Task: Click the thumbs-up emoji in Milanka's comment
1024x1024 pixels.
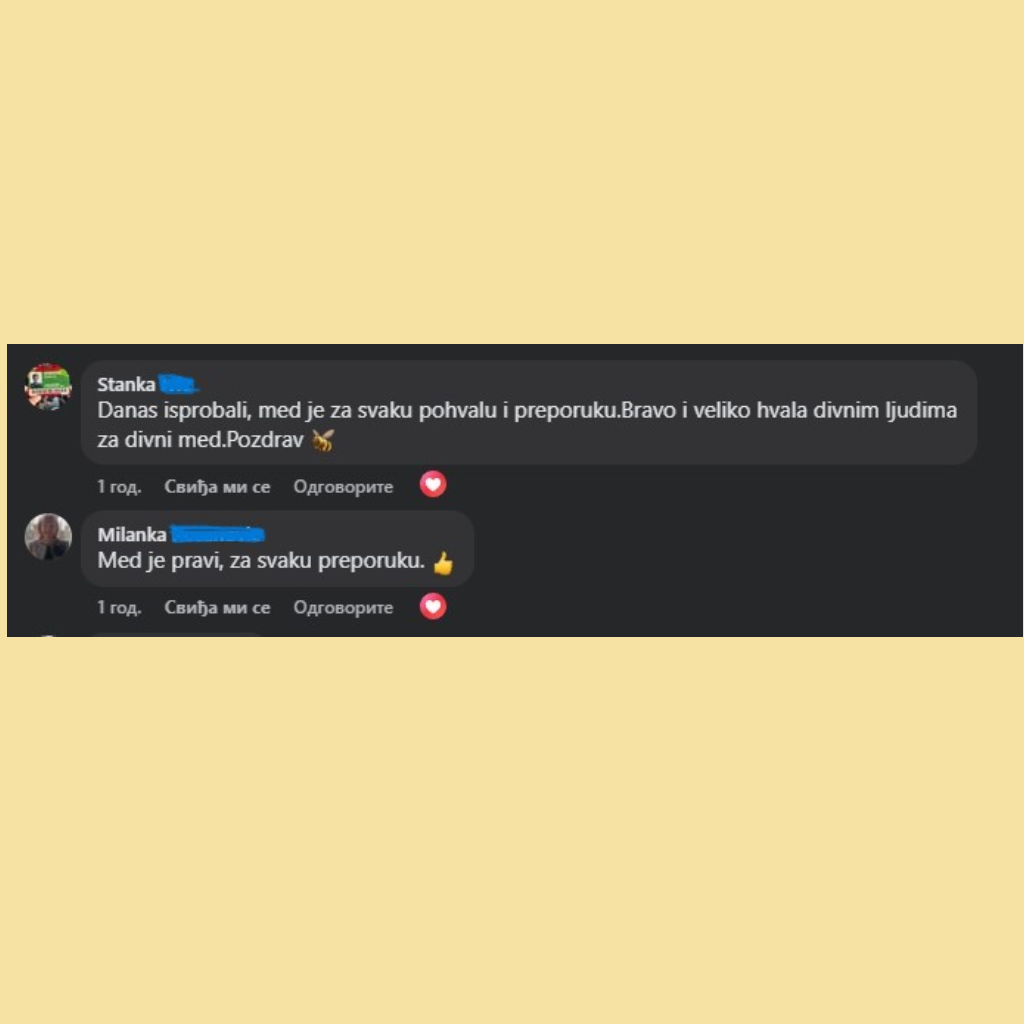Action: click(443, 562)
